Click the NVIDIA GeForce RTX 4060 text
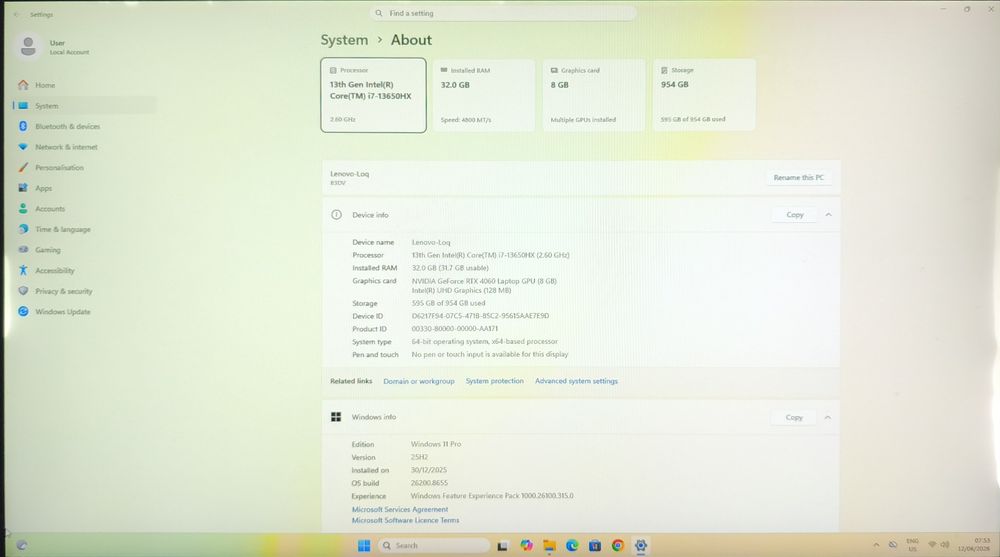This screenshot has width=1000, height=557. click(x=484, y=281)
